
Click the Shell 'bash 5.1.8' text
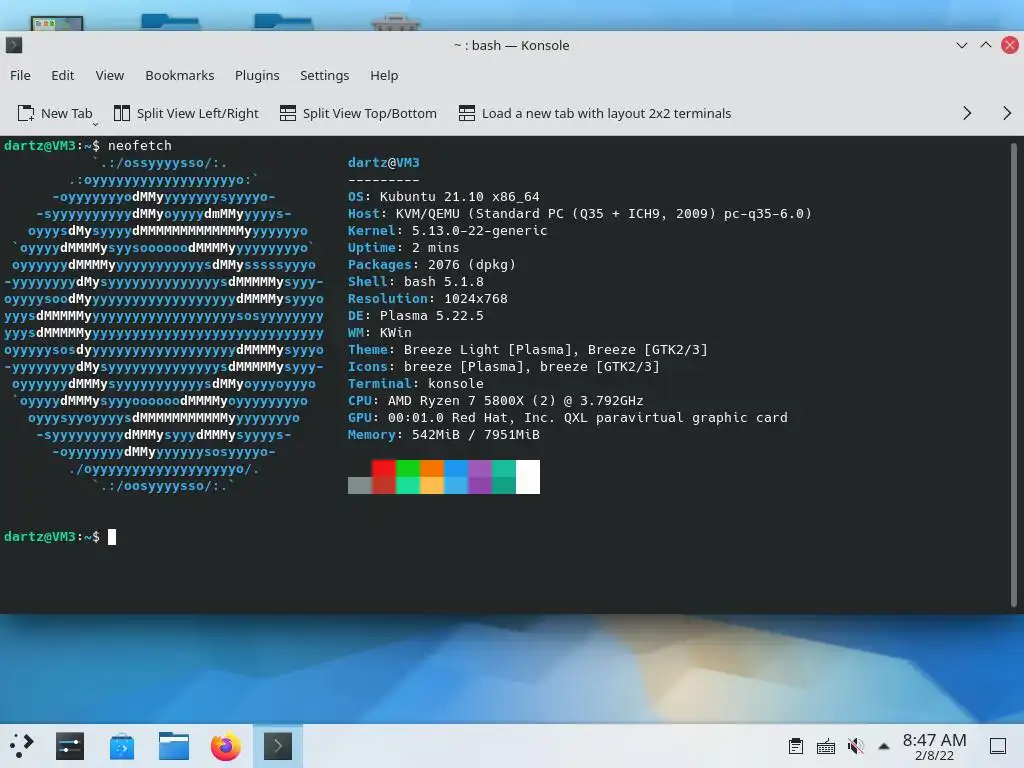click(443, 281)
